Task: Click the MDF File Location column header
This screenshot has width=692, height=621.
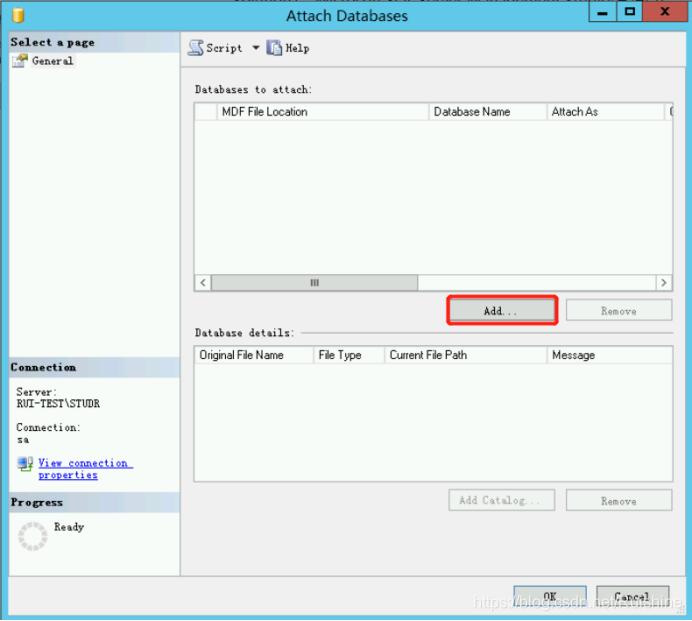Action: (322, 112)
